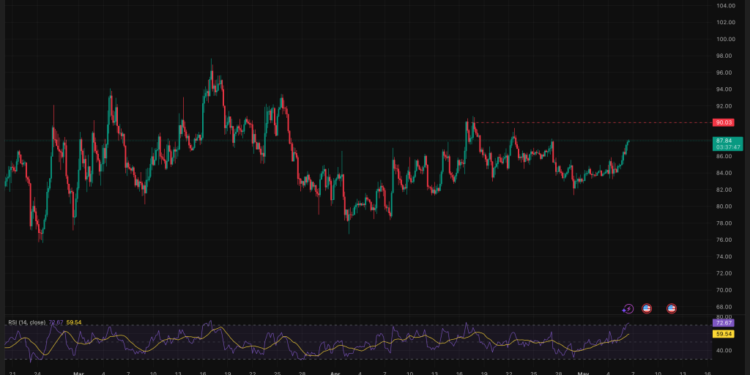Select the RSI (14, close) indicator legend
This screenshot has width=750, height=375.
click(x=26, y=322)
